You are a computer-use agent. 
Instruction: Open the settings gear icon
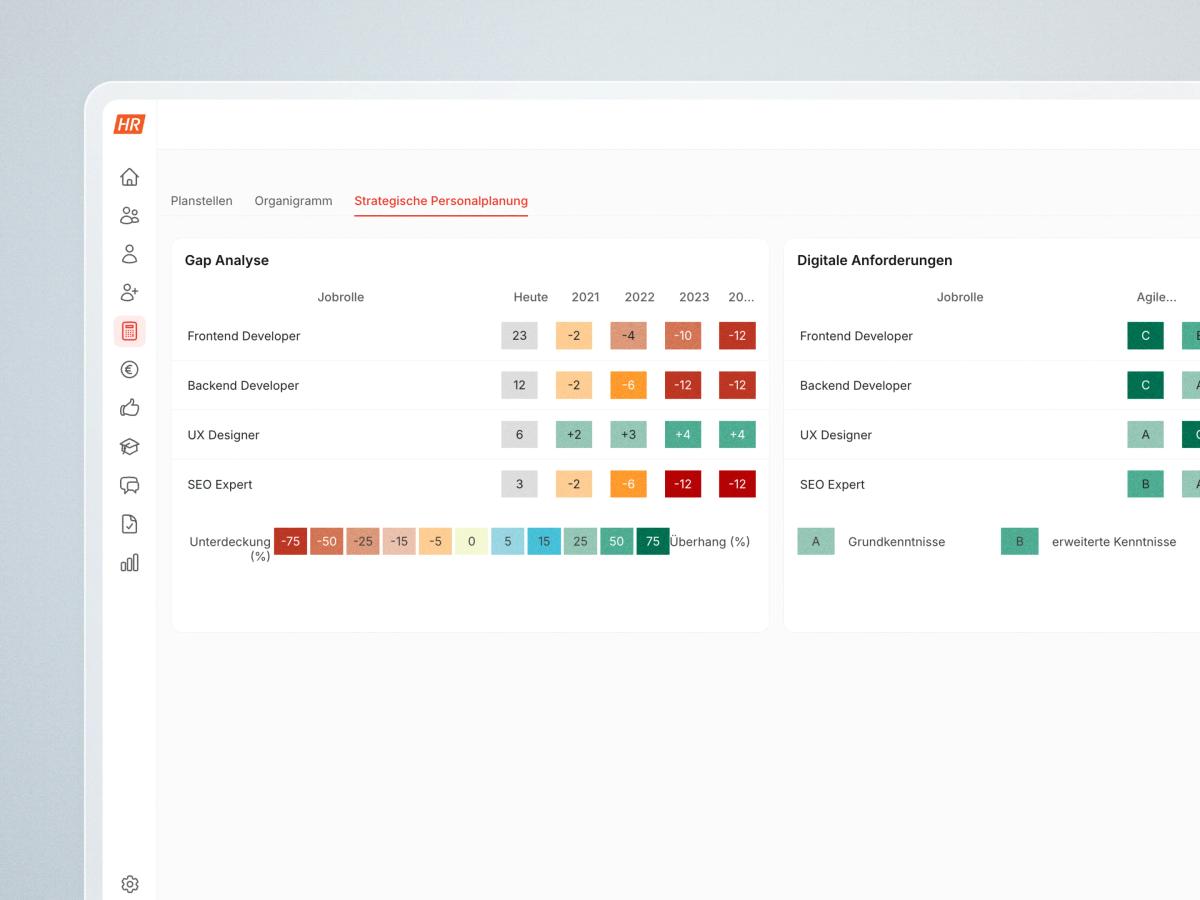click(129, 884)
